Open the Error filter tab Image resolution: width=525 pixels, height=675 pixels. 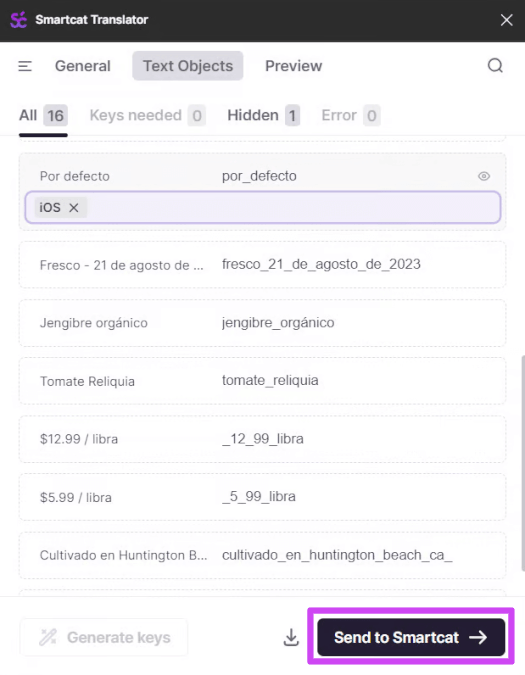point(351,115)
